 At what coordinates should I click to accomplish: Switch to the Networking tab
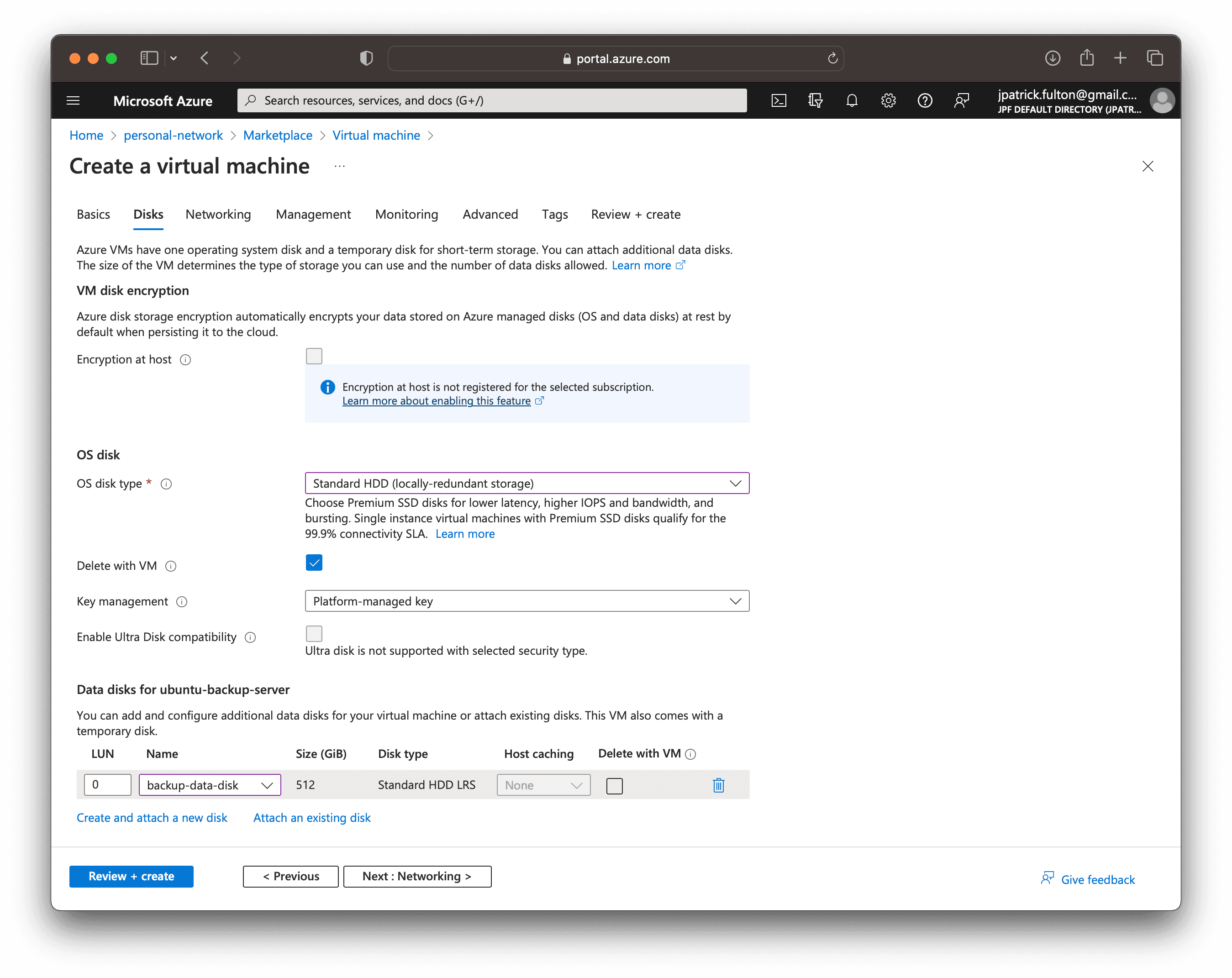click(218, 215)
